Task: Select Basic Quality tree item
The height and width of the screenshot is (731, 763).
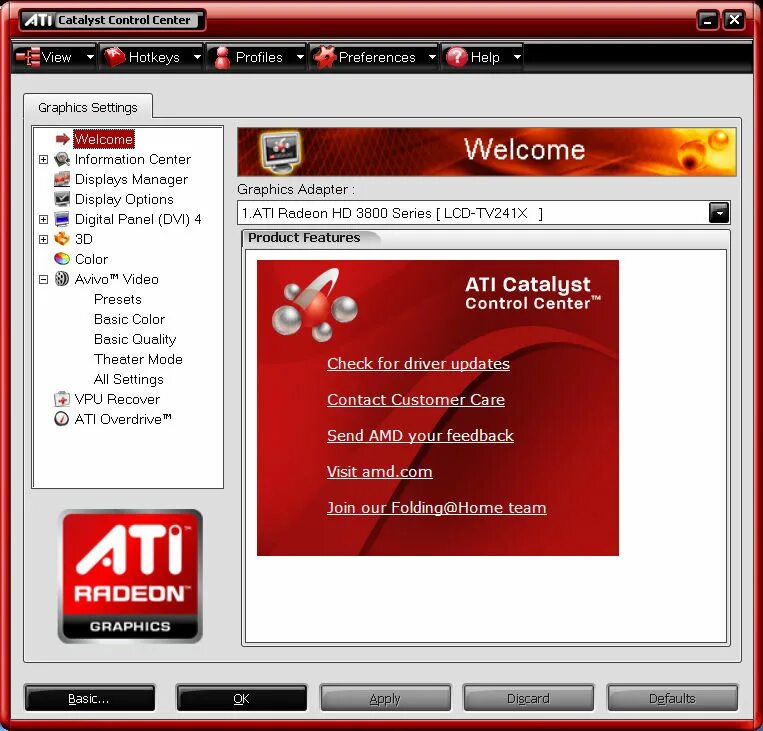Action: tap(135, 339)
